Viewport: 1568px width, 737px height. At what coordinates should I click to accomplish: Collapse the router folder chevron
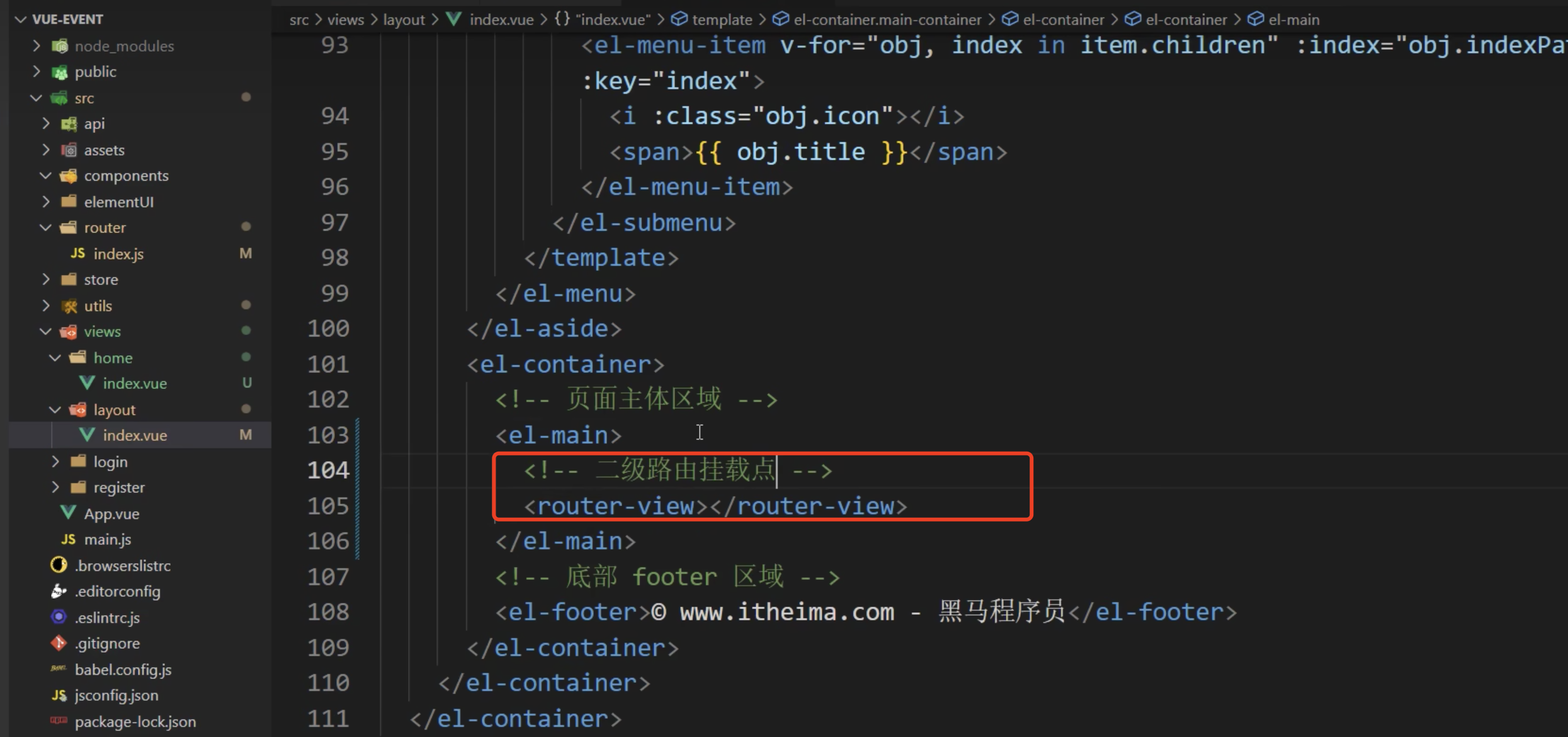point(46,227)
